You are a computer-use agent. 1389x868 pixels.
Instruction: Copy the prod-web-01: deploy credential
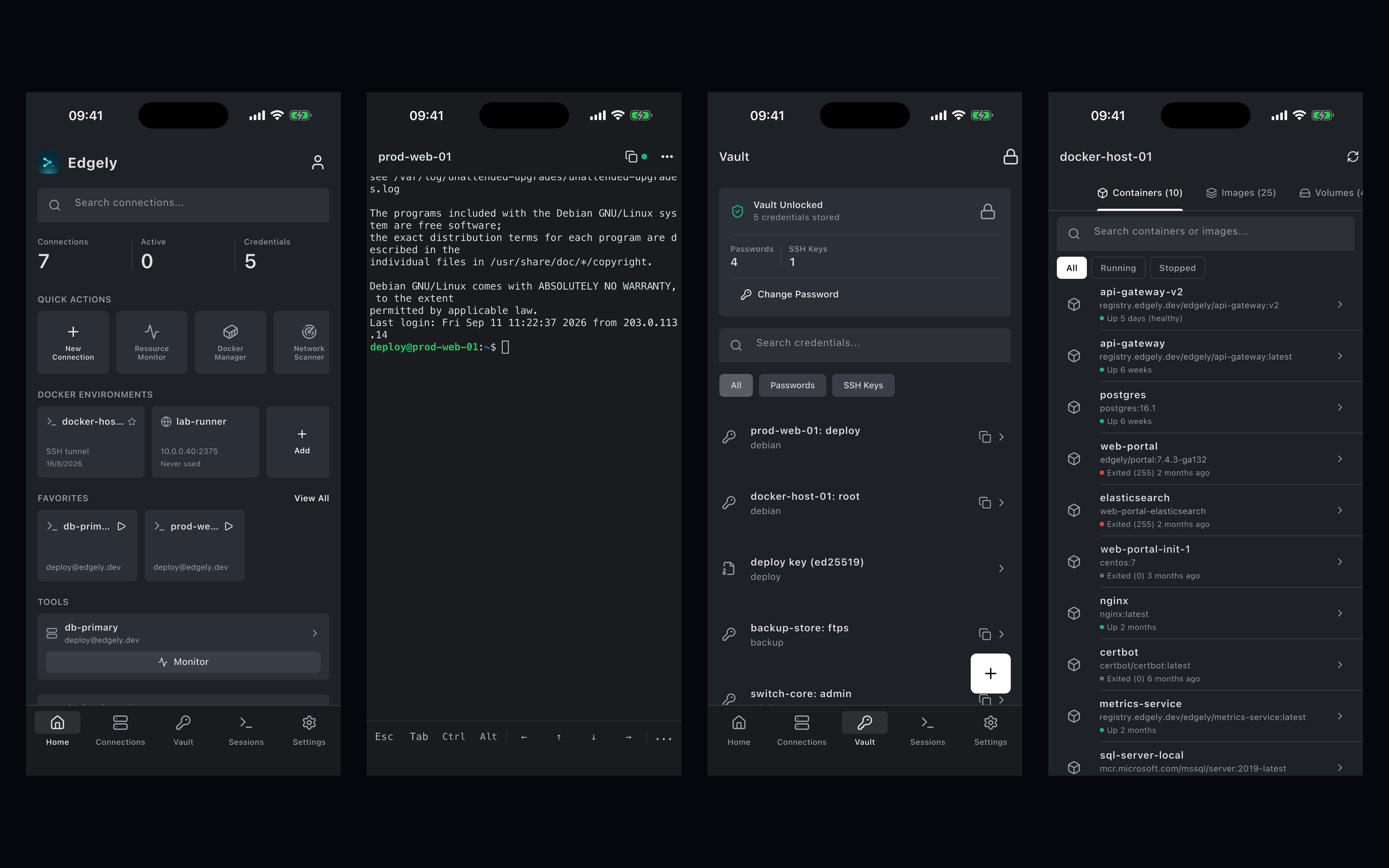(985, 437)
